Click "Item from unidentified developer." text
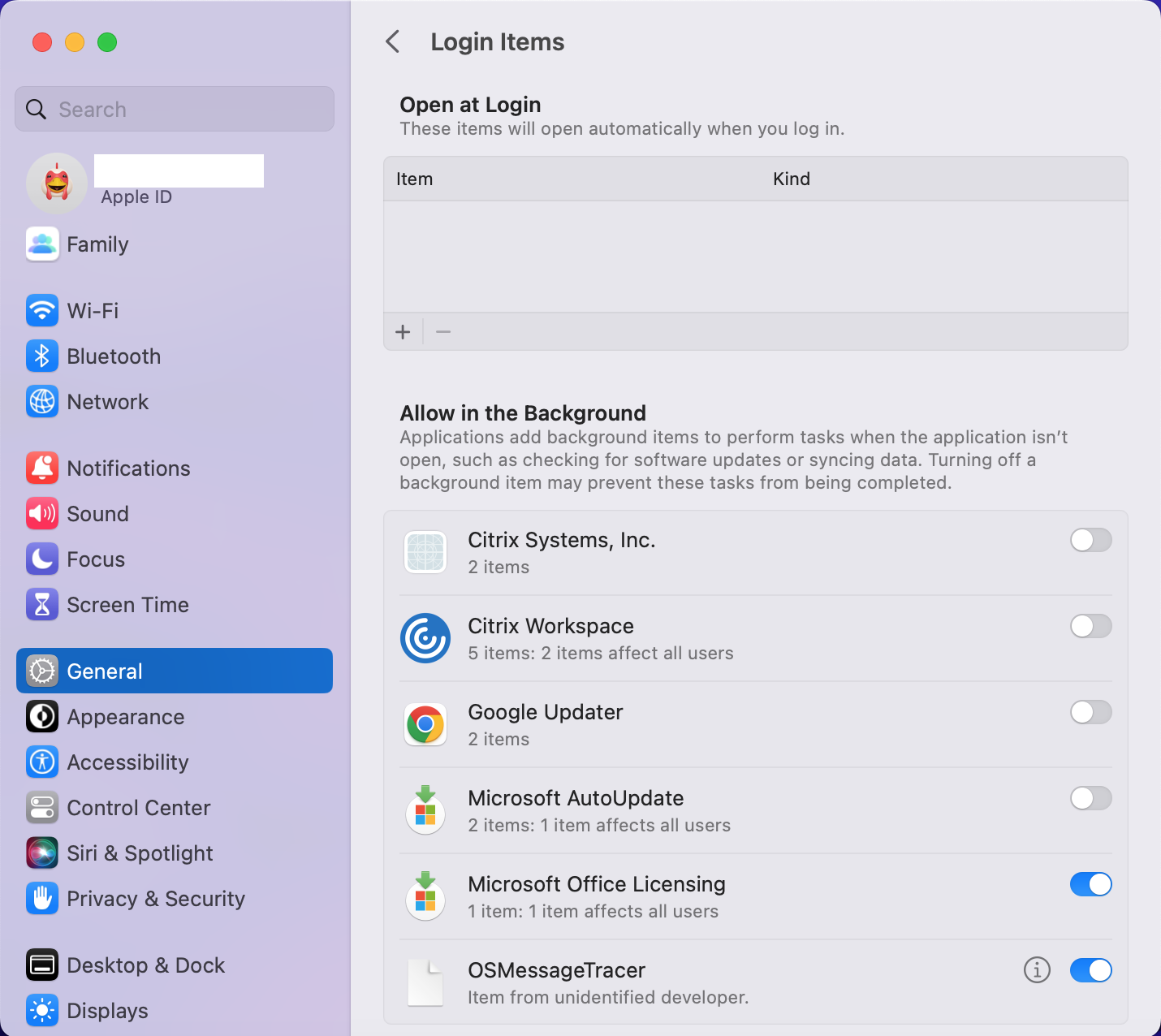This screenshot has height=1036, width=1161. coord(608,997)
